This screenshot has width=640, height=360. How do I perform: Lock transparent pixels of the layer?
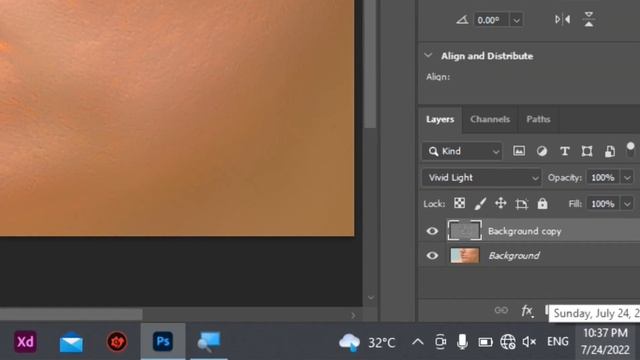point(459,203)
